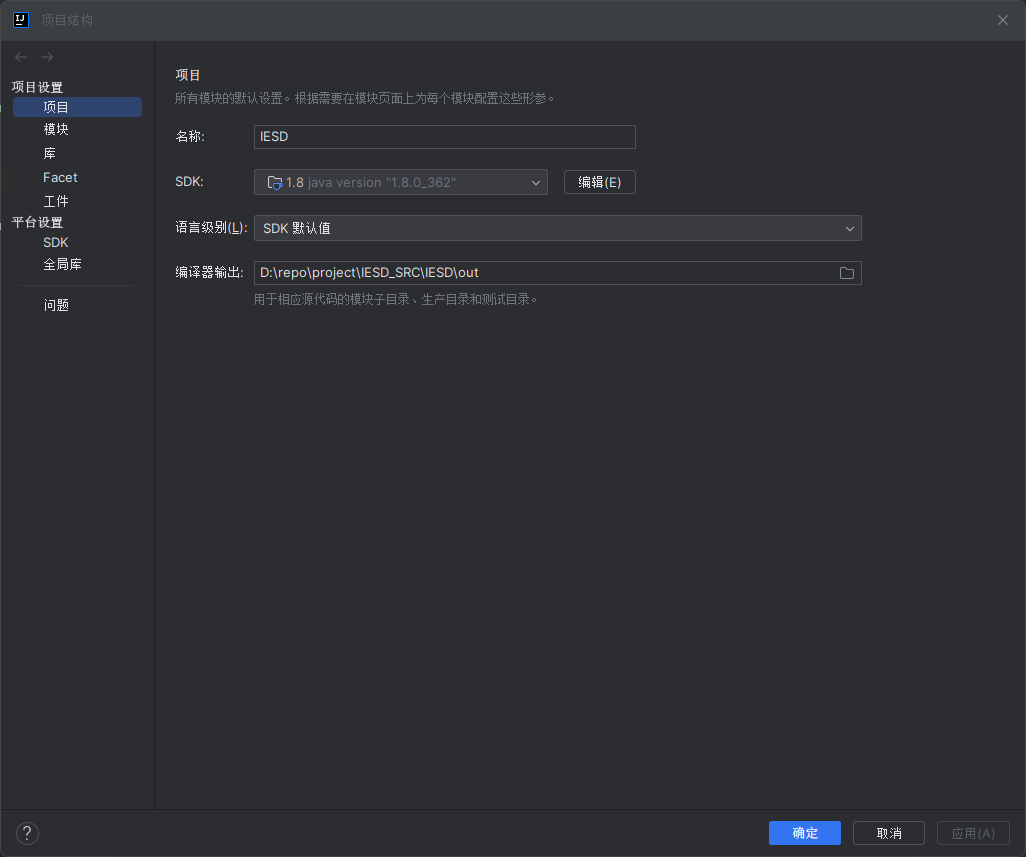The image size is (1026, 857).
Task: Click the 编辑(E) button
Action: click(599, 183)
